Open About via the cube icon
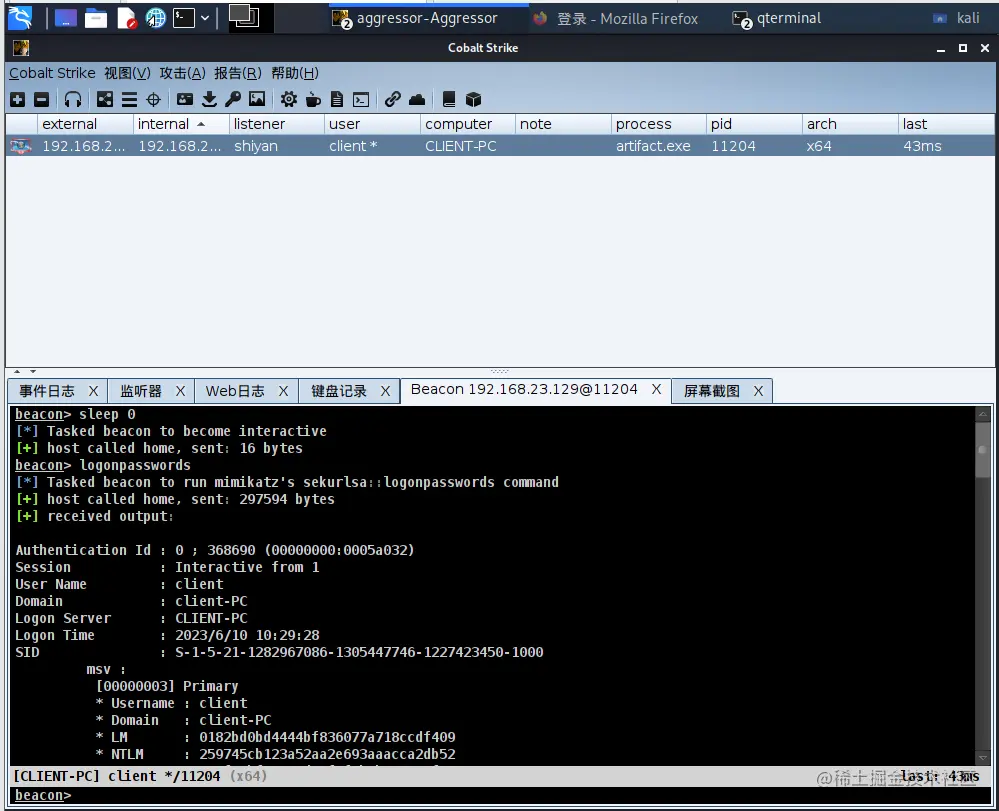The image size is (999, 811). click(x=473, y=99)
